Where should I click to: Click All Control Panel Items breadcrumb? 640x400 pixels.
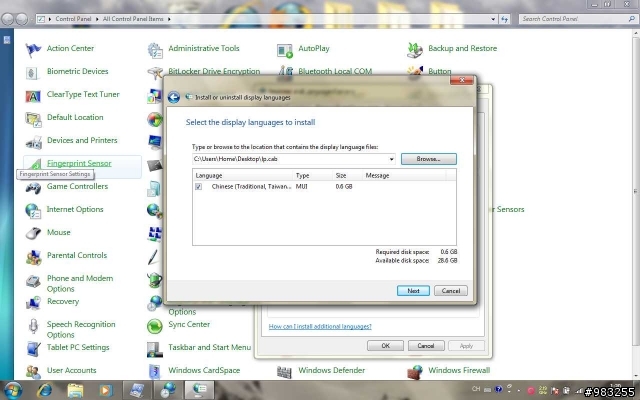coord(133,19)
